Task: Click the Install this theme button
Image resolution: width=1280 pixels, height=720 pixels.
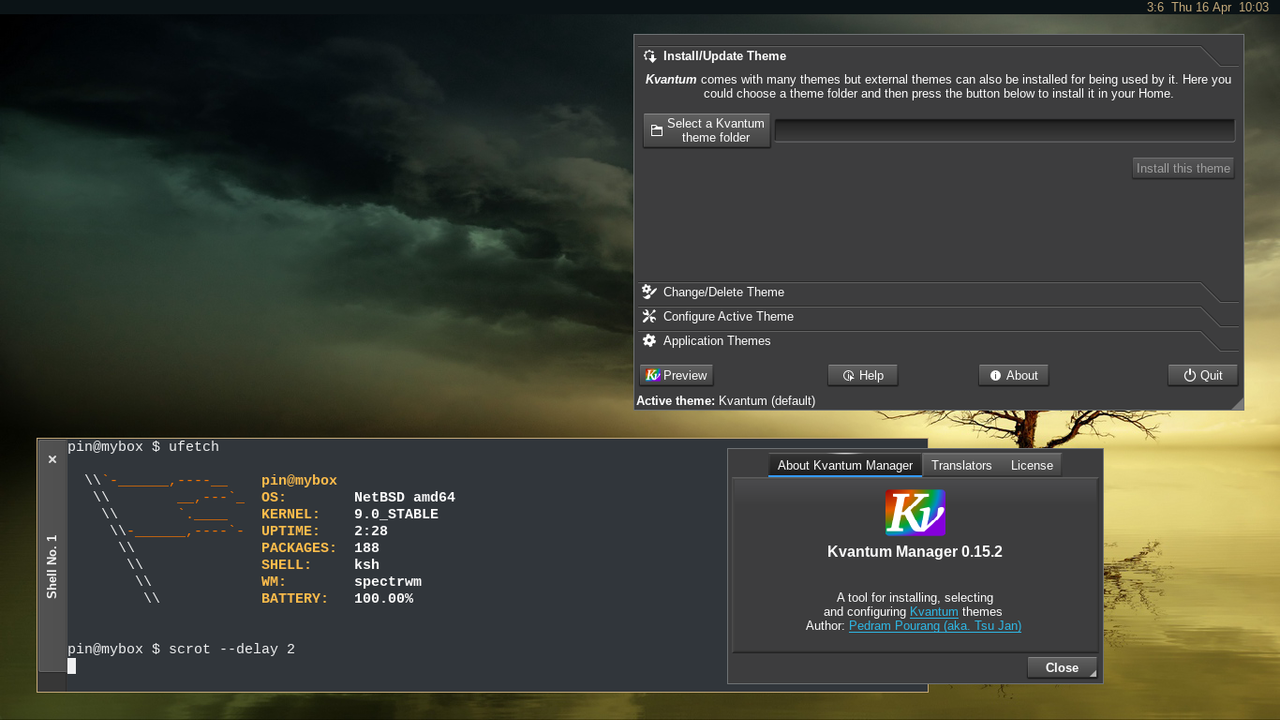Action: tap(1183, 168)
